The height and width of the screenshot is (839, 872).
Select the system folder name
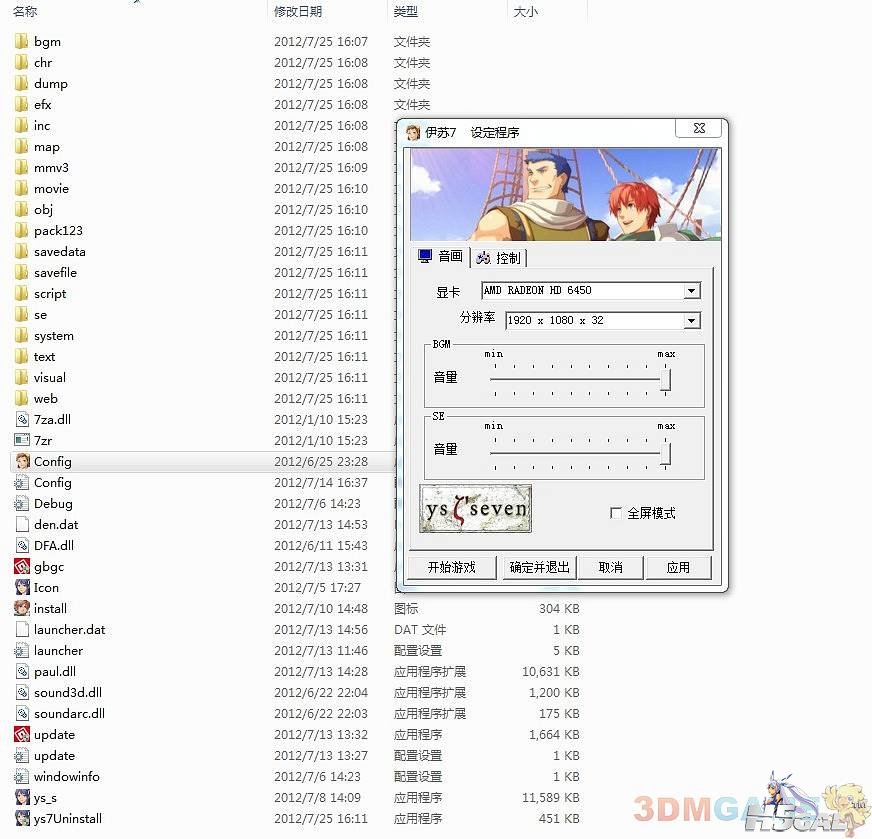(x=54, y=336)
